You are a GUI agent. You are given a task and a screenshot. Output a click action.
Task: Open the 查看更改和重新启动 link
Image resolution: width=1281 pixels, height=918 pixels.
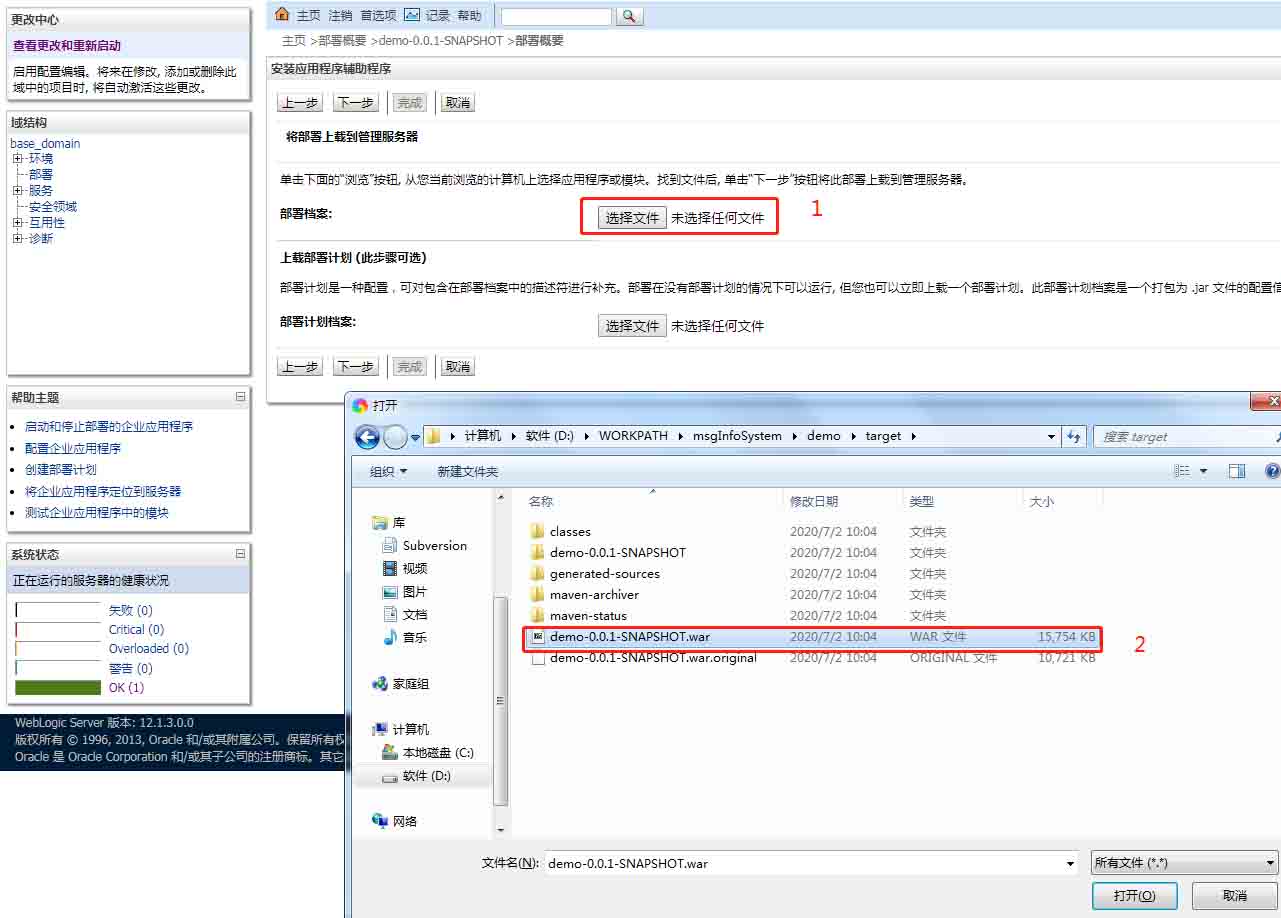[x=67, y=46]
